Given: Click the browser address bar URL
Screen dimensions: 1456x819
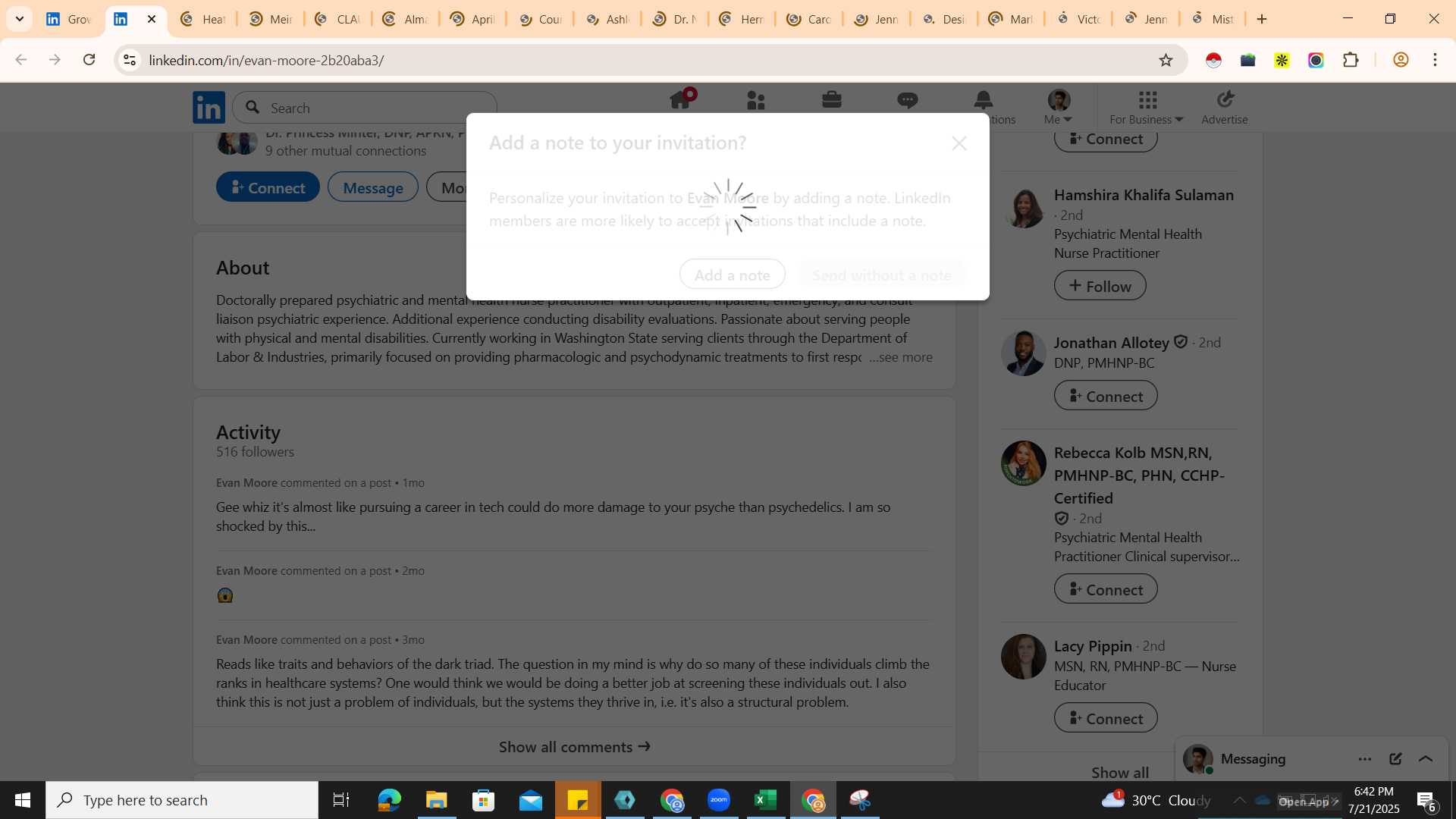Looking at the screenshot, I should coord(266,60).
